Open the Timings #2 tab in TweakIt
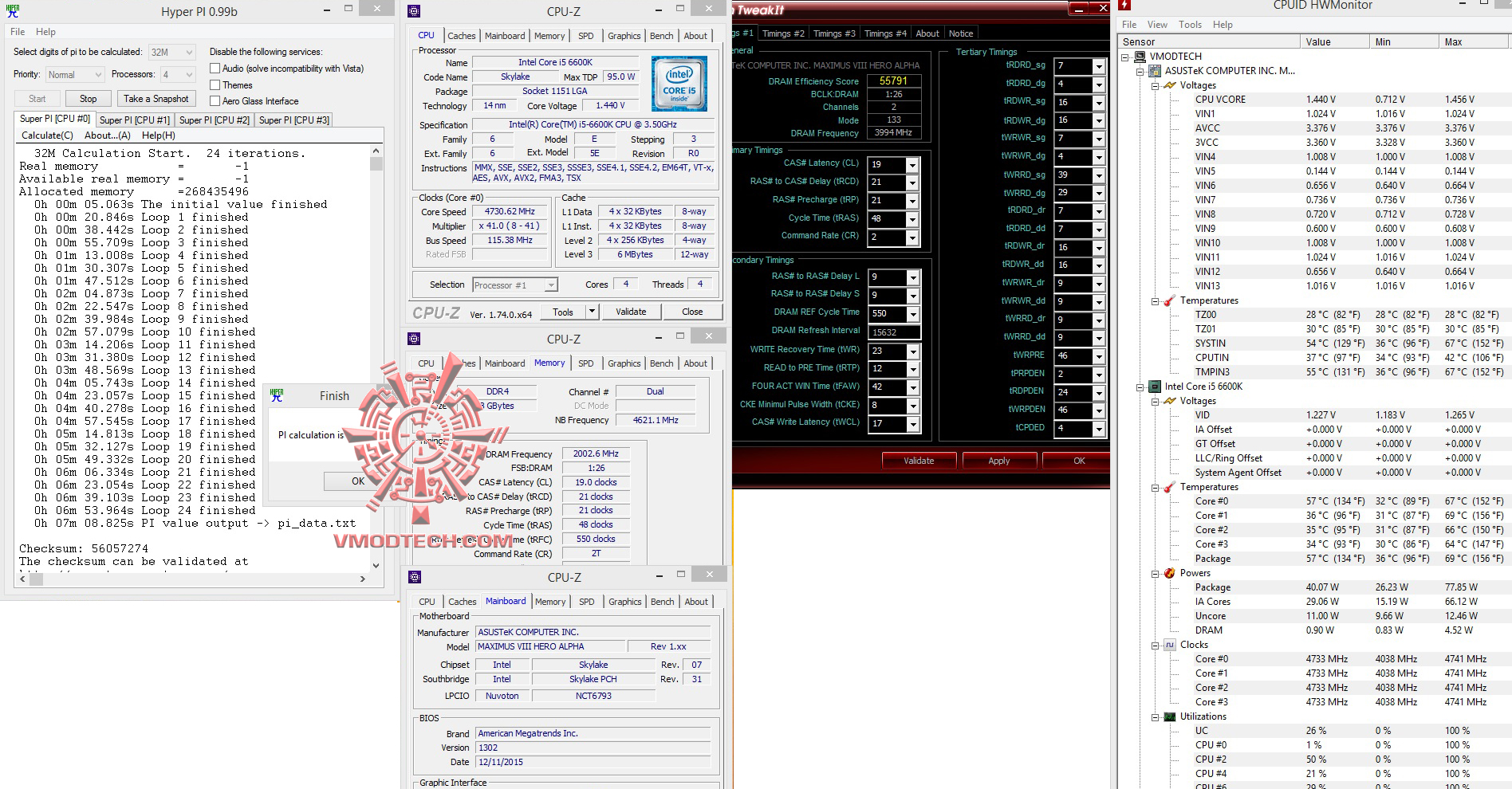Viewport: 1512px width, 789px height. (783, 33)
